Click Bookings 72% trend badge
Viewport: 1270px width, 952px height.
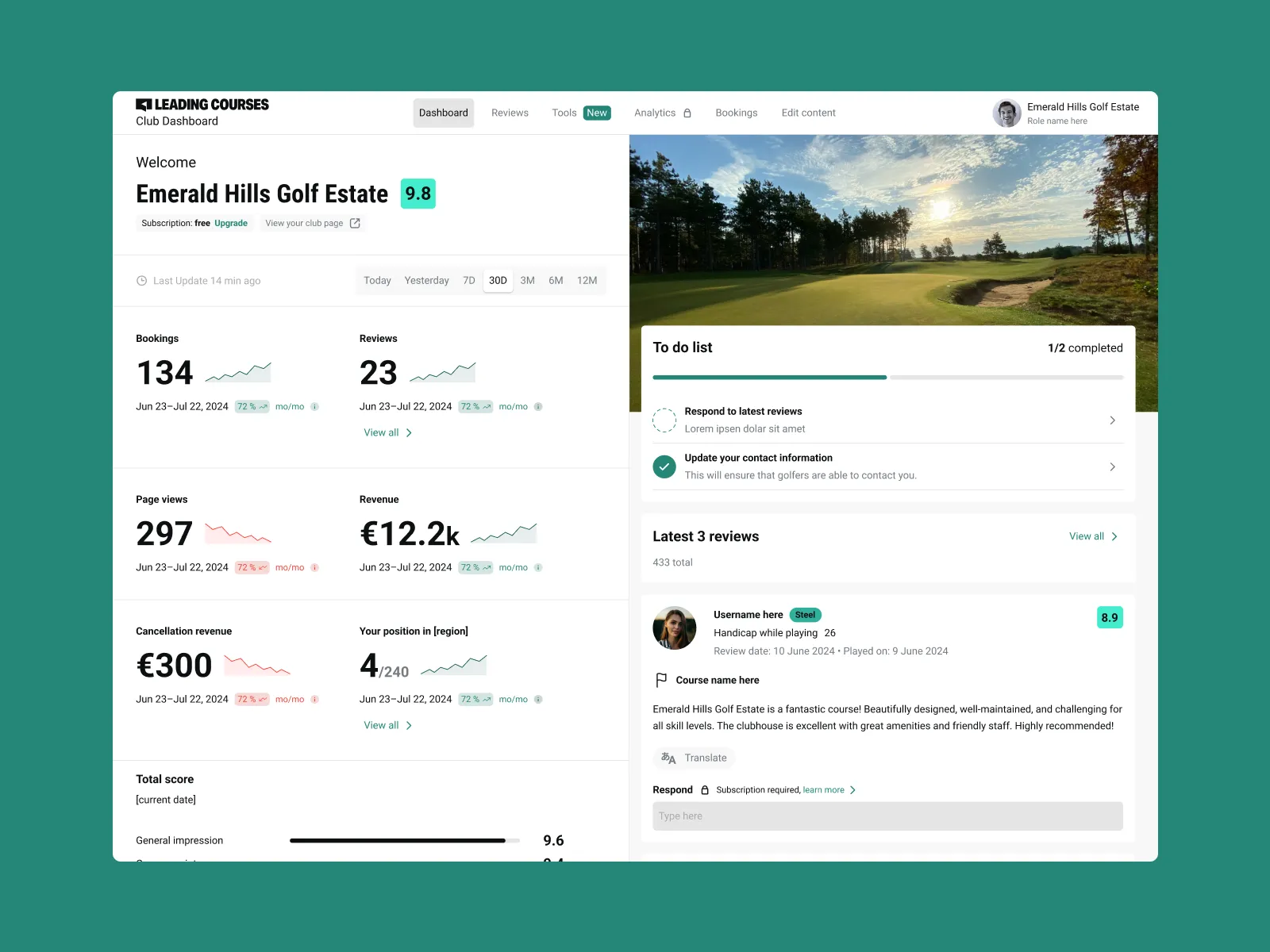tap(252, 406)
